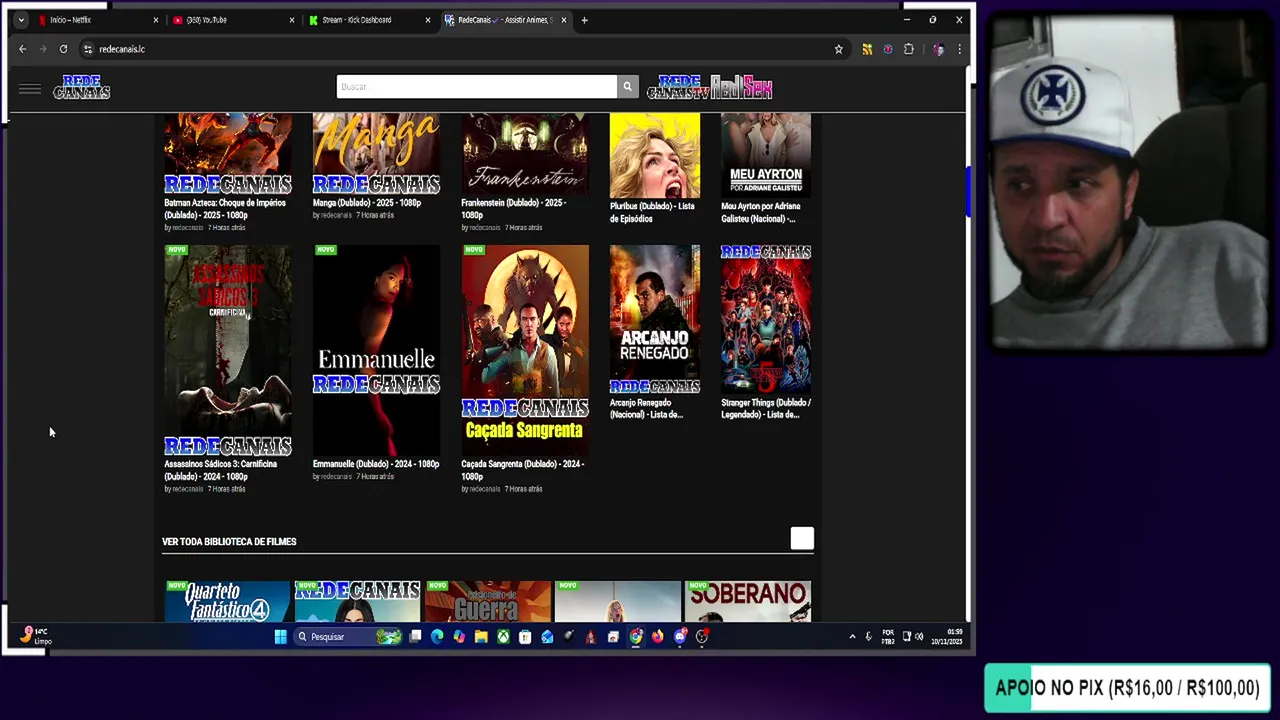The image size is (1280, 720).
Task: Open Discord from the taskbar
Action: pos(680,637)
